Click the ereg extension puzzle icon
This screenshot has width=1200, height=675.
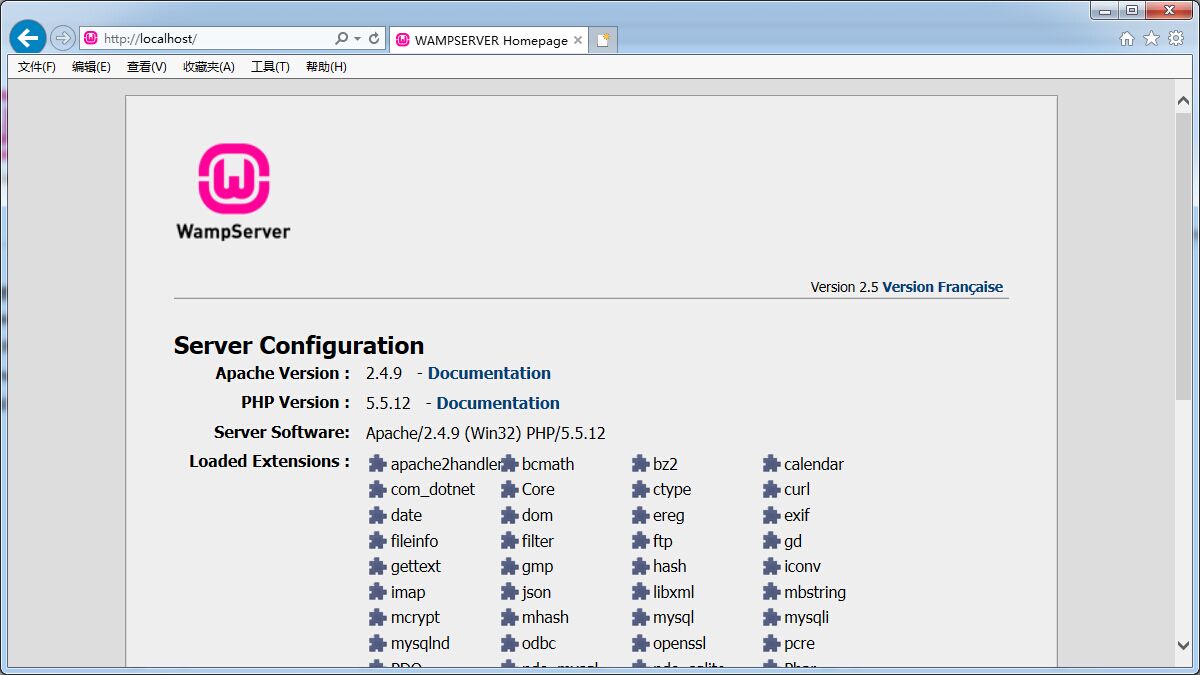[640, 516]
